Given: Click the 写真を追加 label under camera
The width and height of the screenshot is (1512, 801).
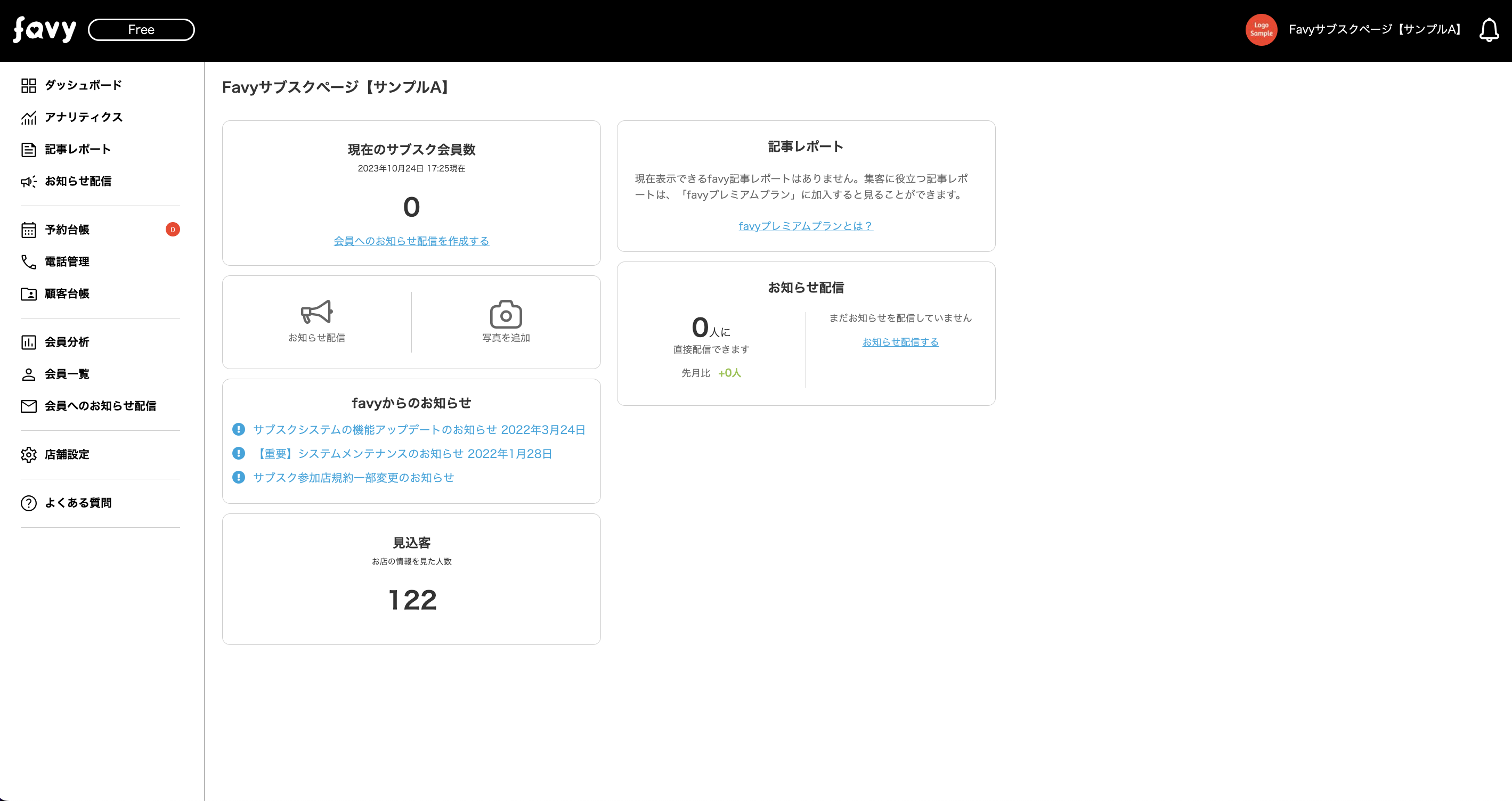Looking at the screenshot, I should pyautogui.click(x=506, y=338).
